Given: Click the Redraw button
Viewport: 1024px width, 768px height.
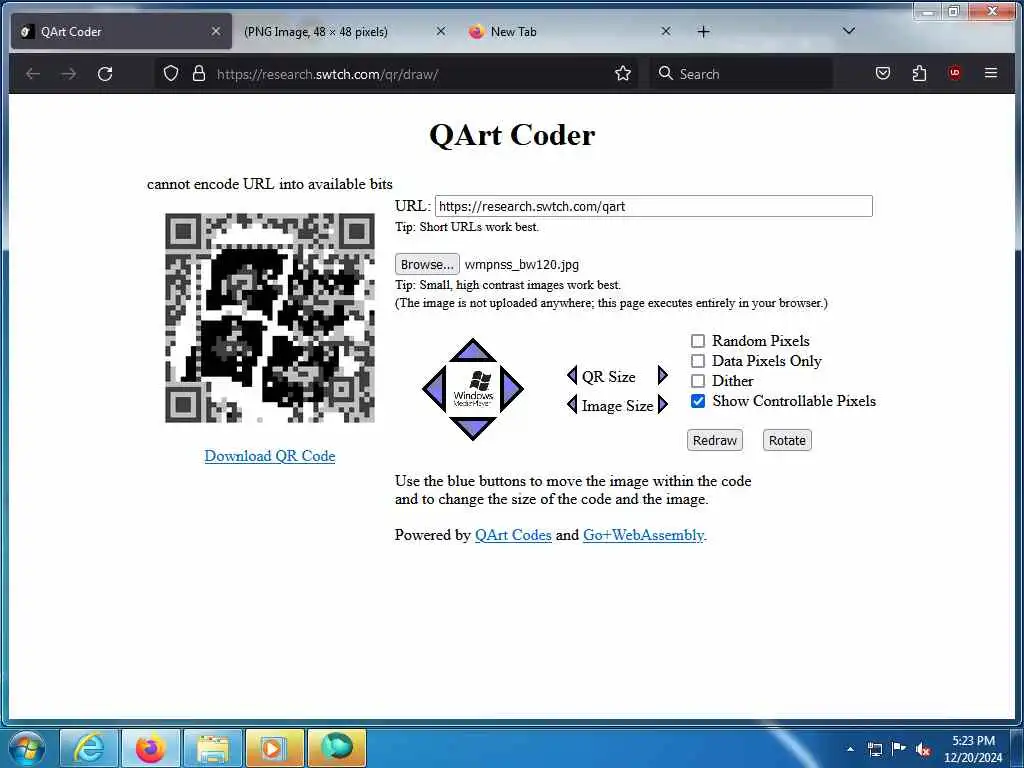Looking at the screenshot, I should pos(714,440).
